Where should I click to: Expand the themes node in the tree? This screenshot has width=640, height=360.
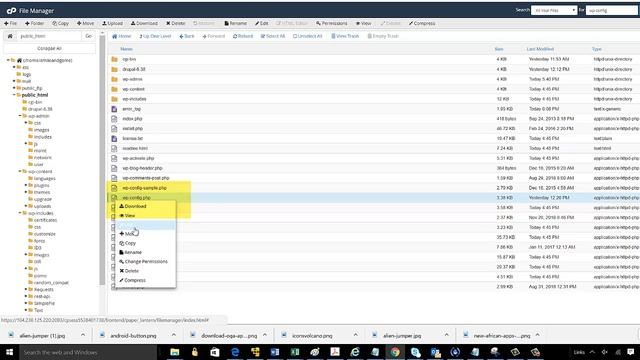click(x=26, y=192)
